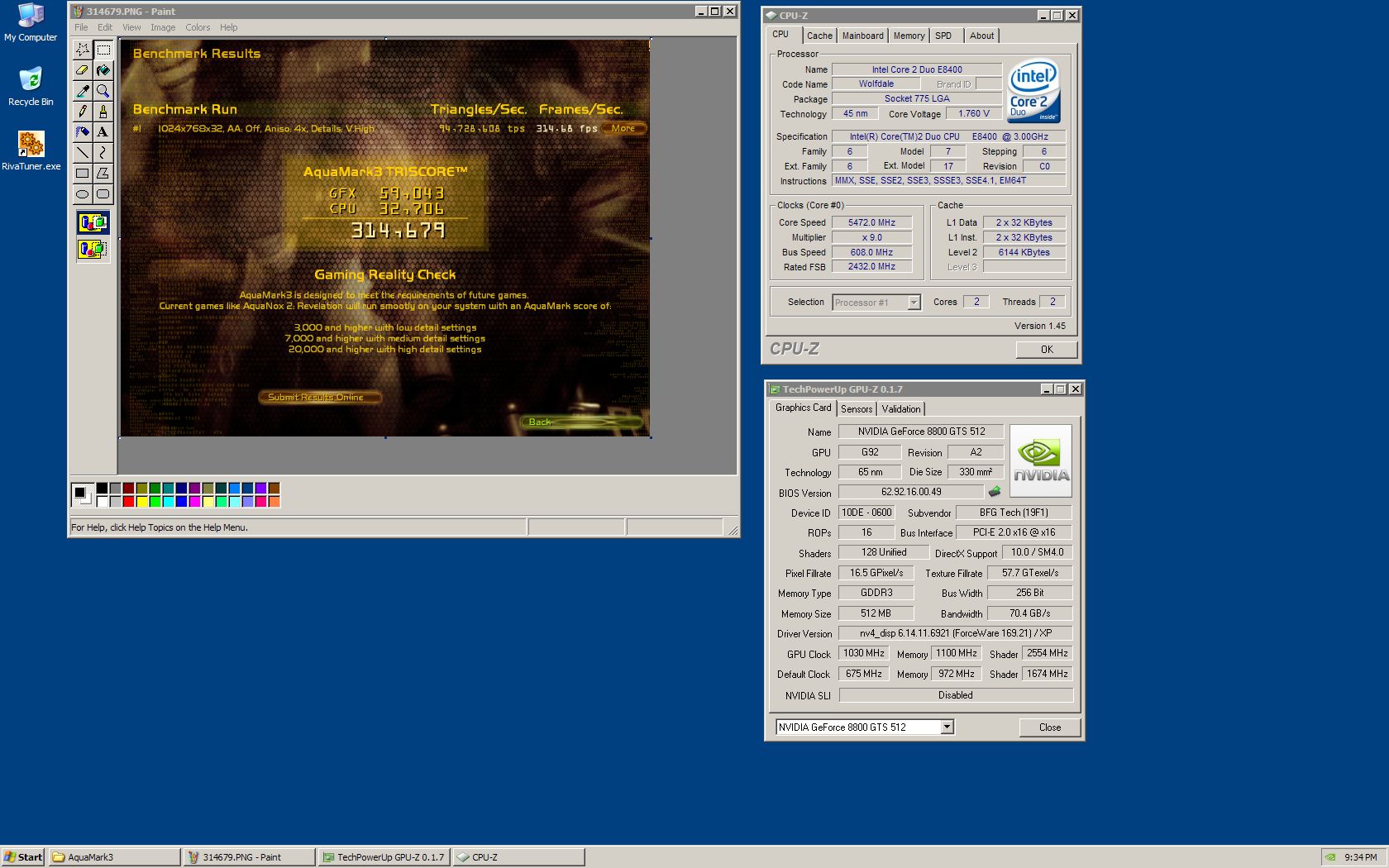Click the foreground/background color indicator box
The height and width of the screenshot is (868, 1389).
point(82,494)
